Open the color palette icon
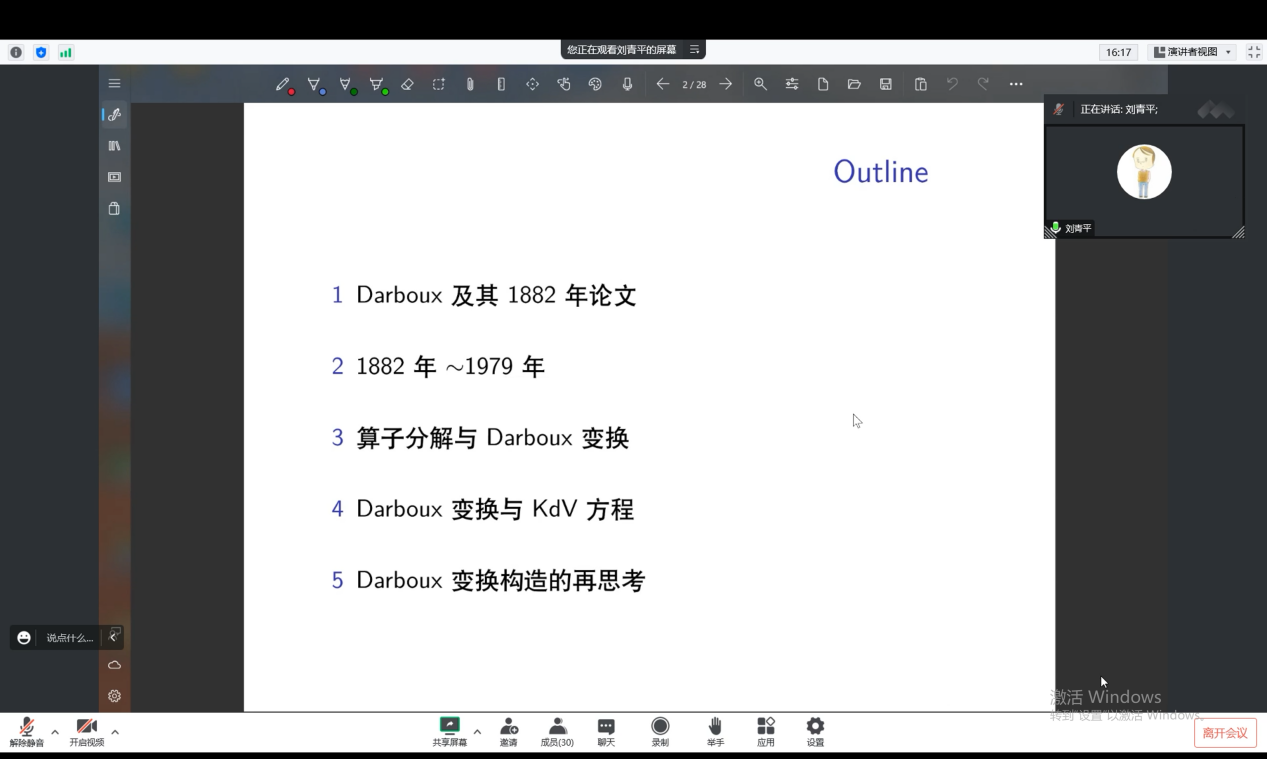The image size is (1267, 759). click(x=595, y=84)
